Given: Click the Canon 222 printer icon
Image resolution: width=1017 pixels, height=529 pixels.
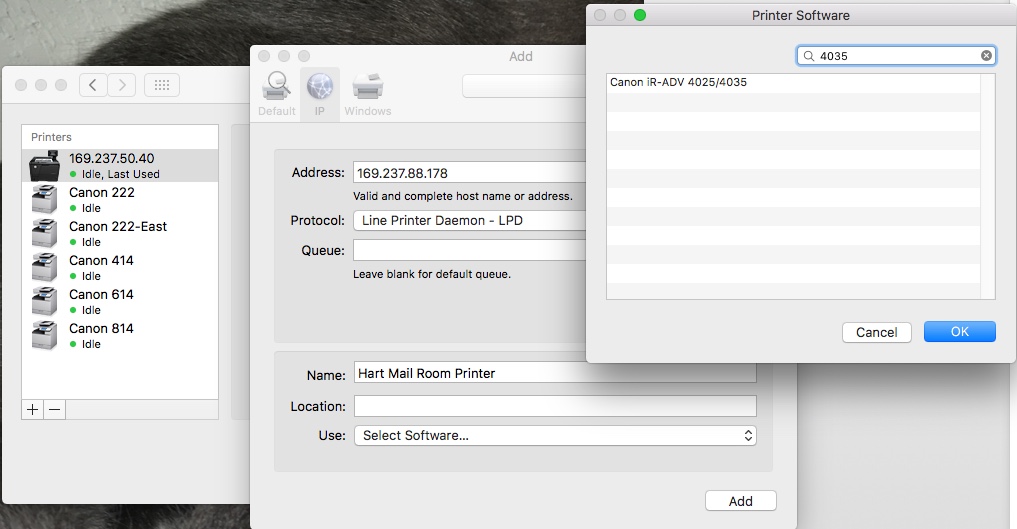Looking at the screenshot, I should (x=45, y=200).
